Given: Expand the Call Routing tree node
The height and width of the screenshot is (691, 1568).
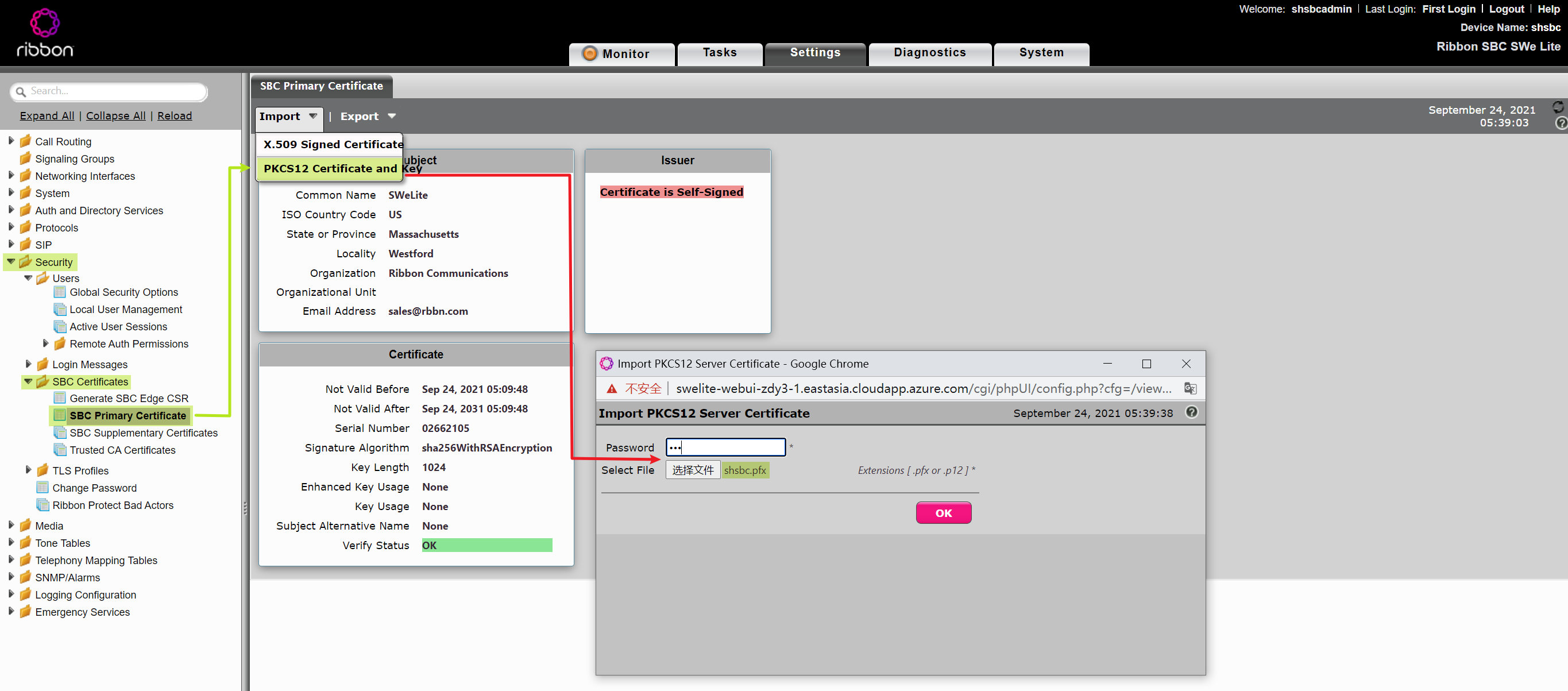Looking at the screenshot, I should tap(11, 141).
